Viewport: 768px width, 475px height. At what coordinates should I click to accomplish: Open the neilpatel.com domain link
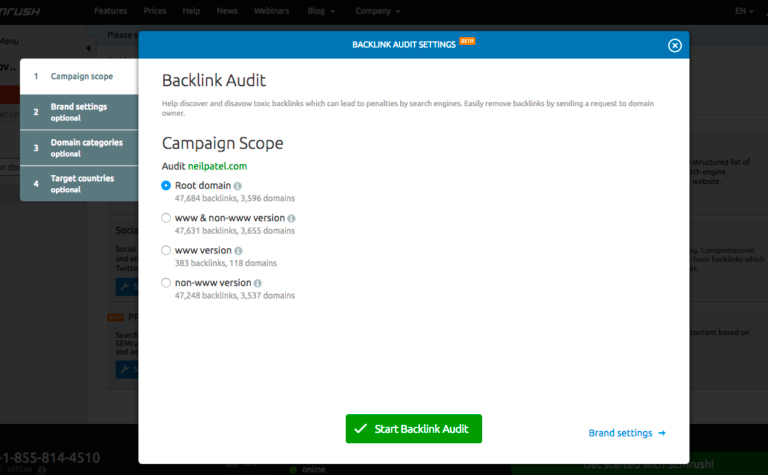coord(217,166)
